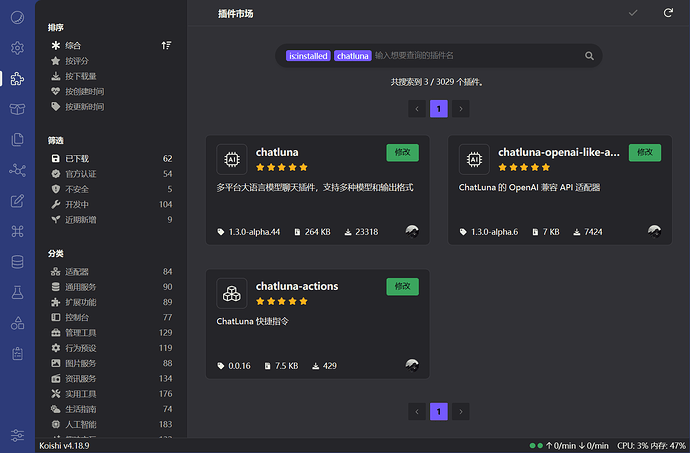This screenshot has height=453, width=690.
Task: Toggle the 已下载 installed filter
Action: 77,158
